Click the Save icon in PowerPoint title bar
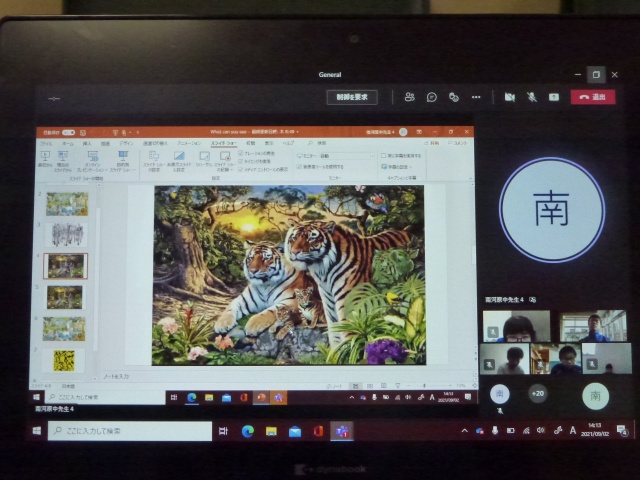This screenshot has height=480, width=640. point(83,133)
